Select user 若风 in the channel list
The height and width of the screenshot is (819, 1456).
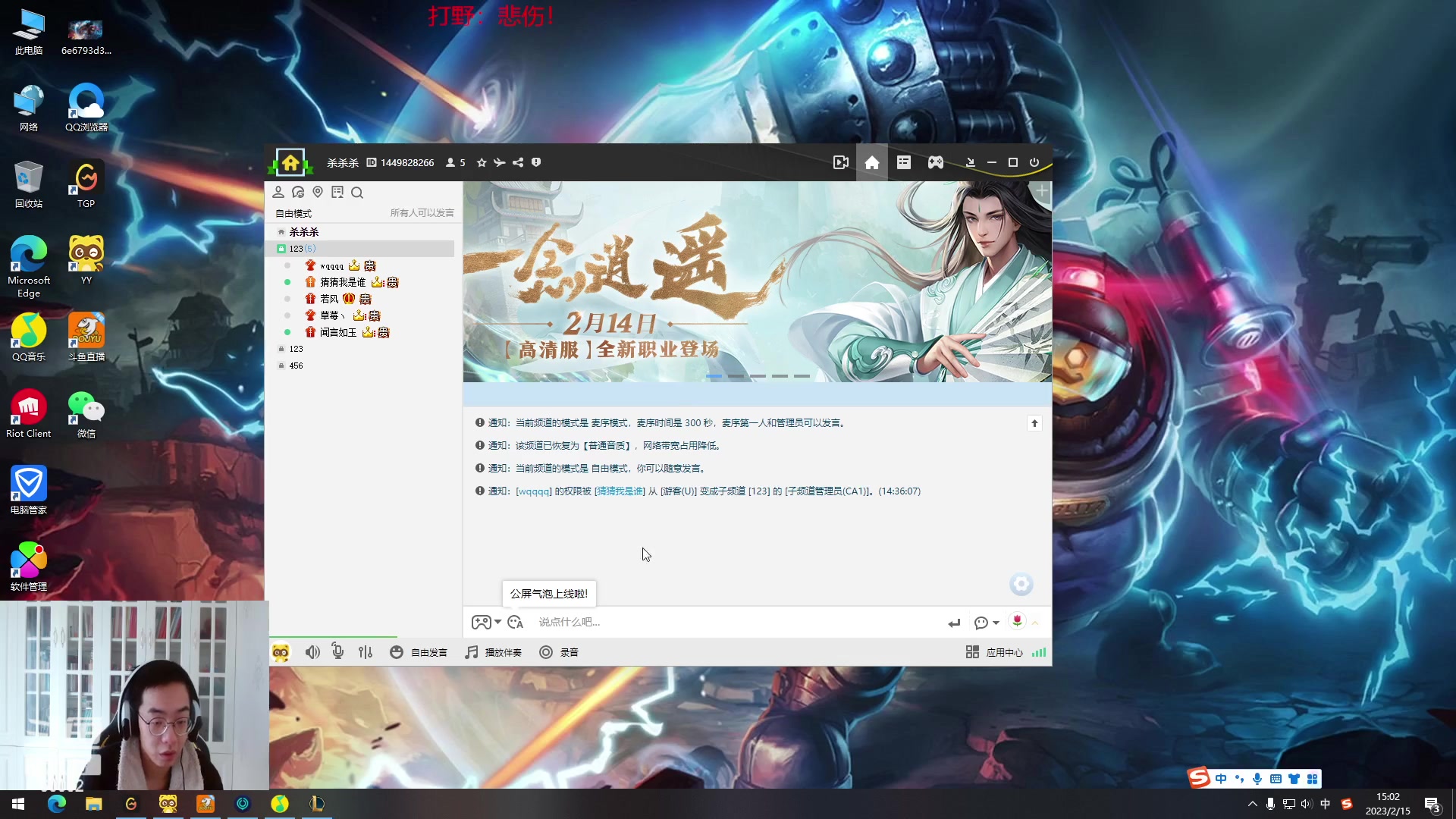[329, 299]
